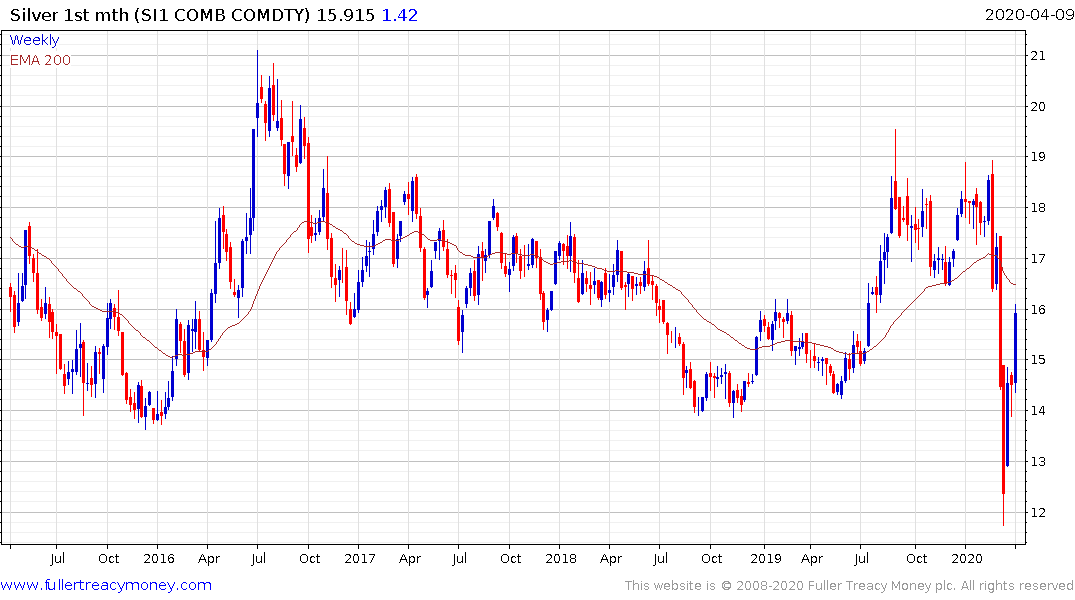This screenshot has height=600, width=1075.
Task: Select the x-axis label 2016
Action: [159, 558]
